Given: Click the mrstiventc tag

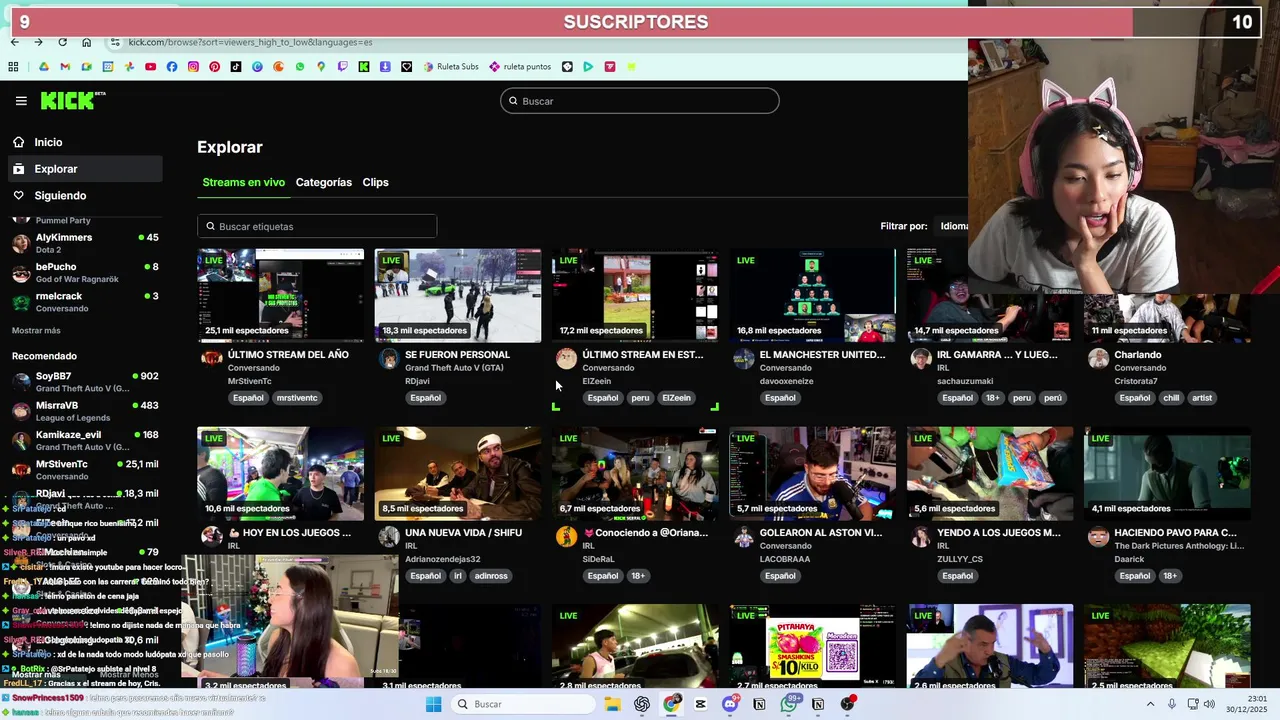Looking at the screenshot, I should (x=297, y=398).
